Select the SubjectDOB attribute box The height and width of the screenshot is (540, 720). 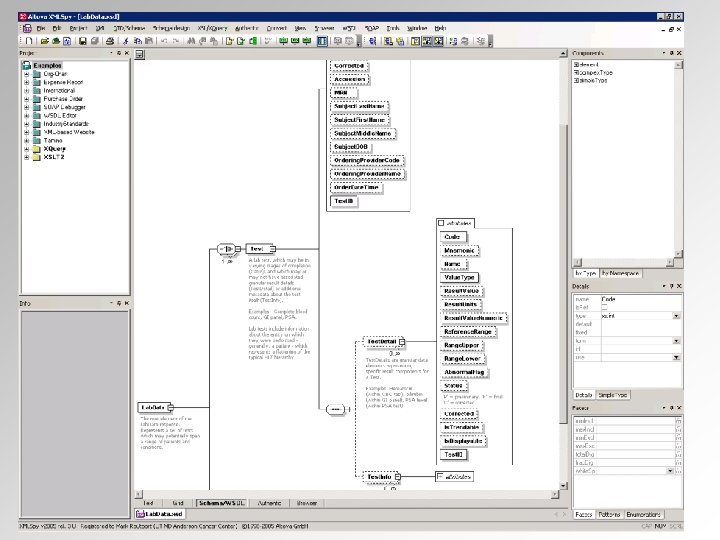click(351, 147)
